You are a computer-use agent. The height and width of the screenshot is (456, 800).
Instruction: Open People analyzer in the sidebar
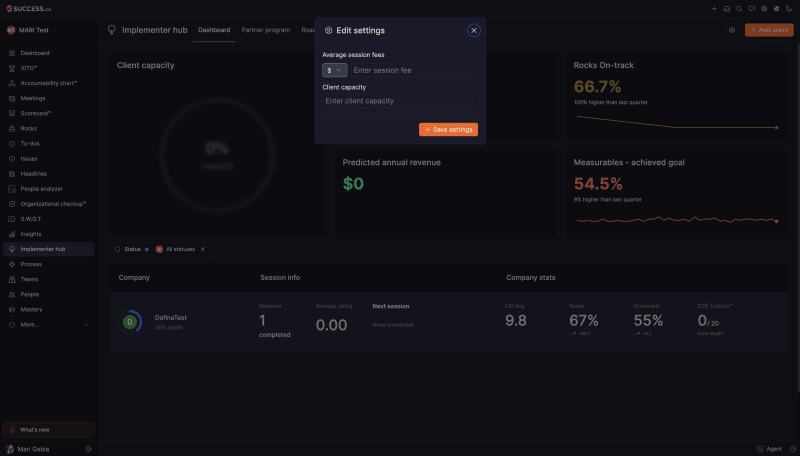tap(48, 189)
